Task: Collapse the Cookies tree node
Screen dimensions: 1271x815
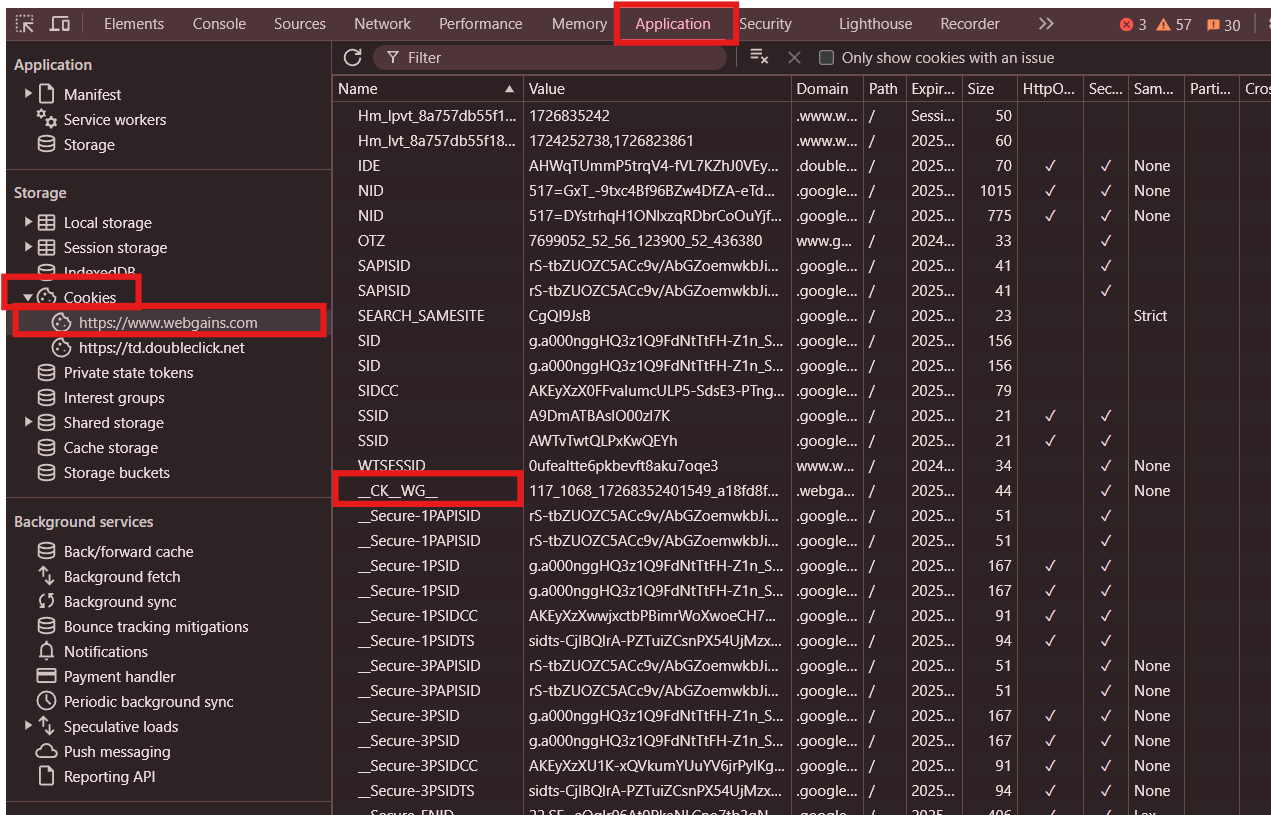Action: tap(29, 297)
